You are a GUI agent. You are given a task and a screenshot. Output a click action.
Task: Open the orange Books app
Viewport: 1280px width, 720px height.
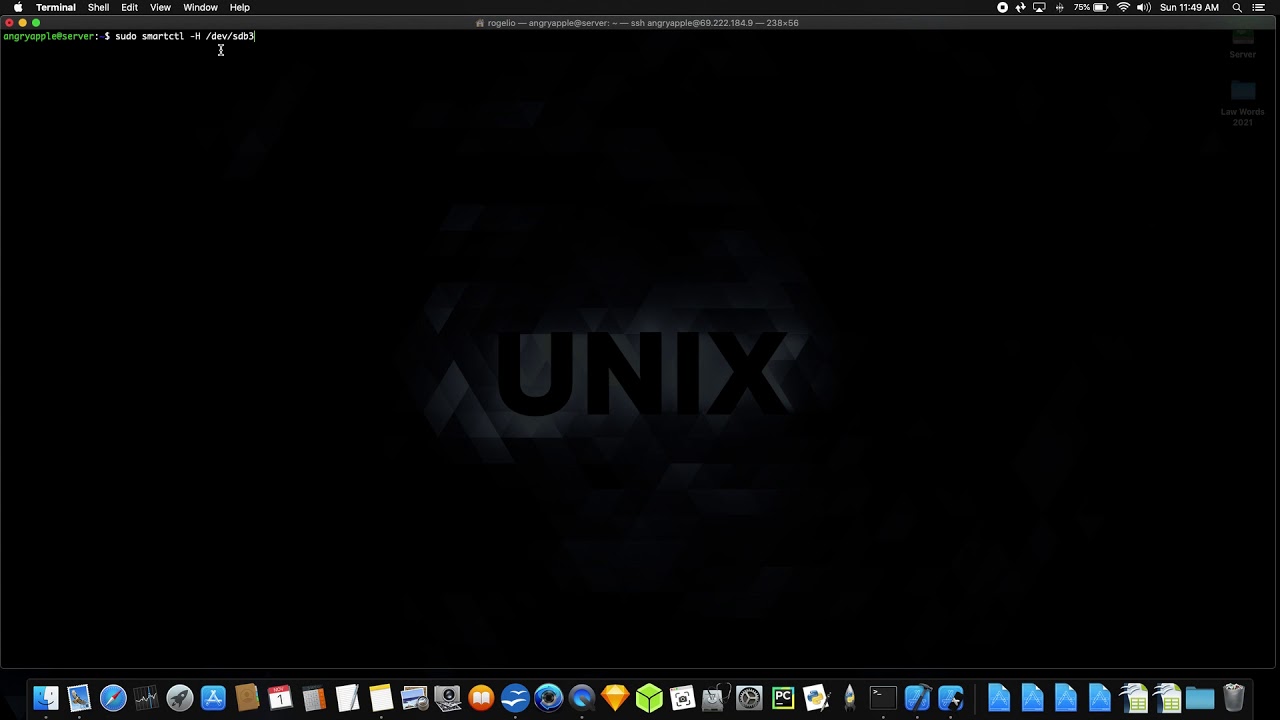click(481, 697)
